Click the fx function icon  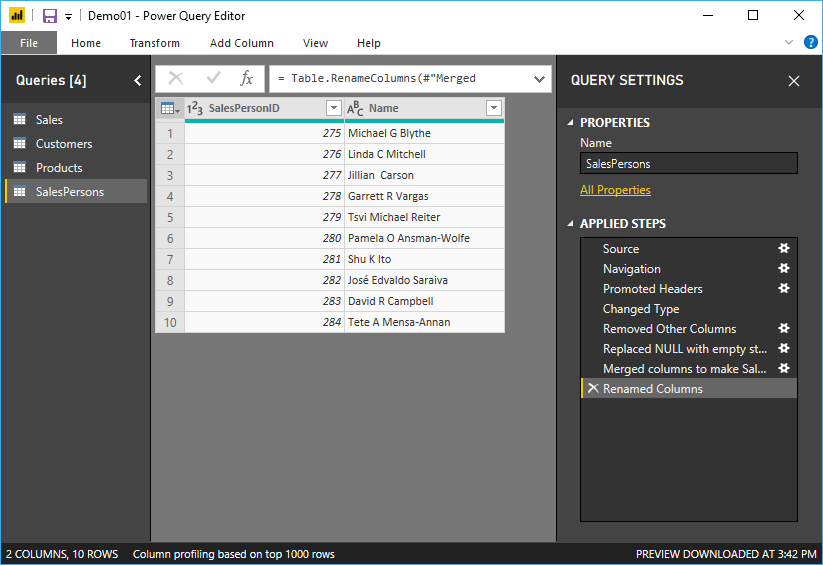tap(246, 79)
